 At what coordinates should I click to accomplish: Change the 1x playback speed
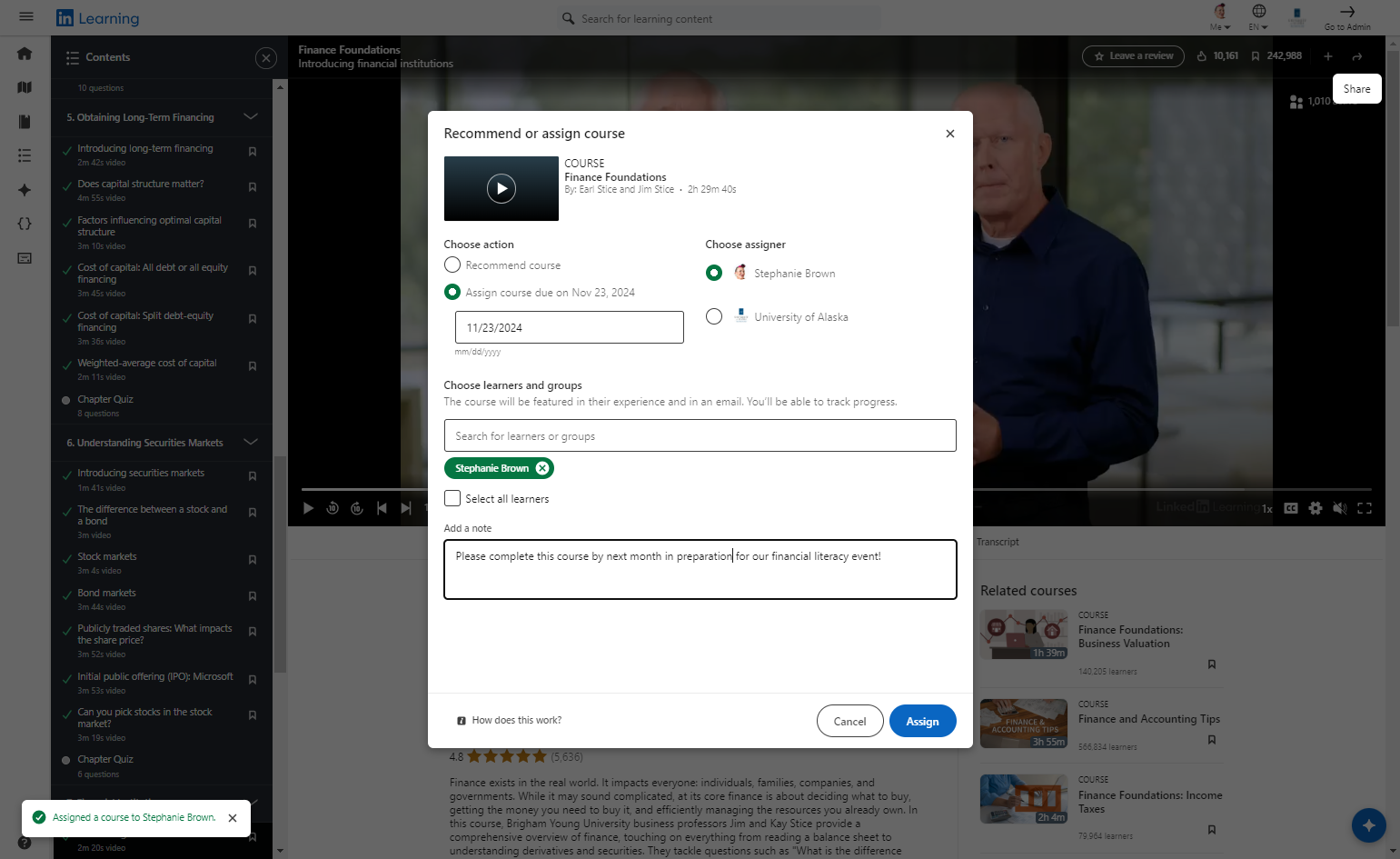(1266, 509)
